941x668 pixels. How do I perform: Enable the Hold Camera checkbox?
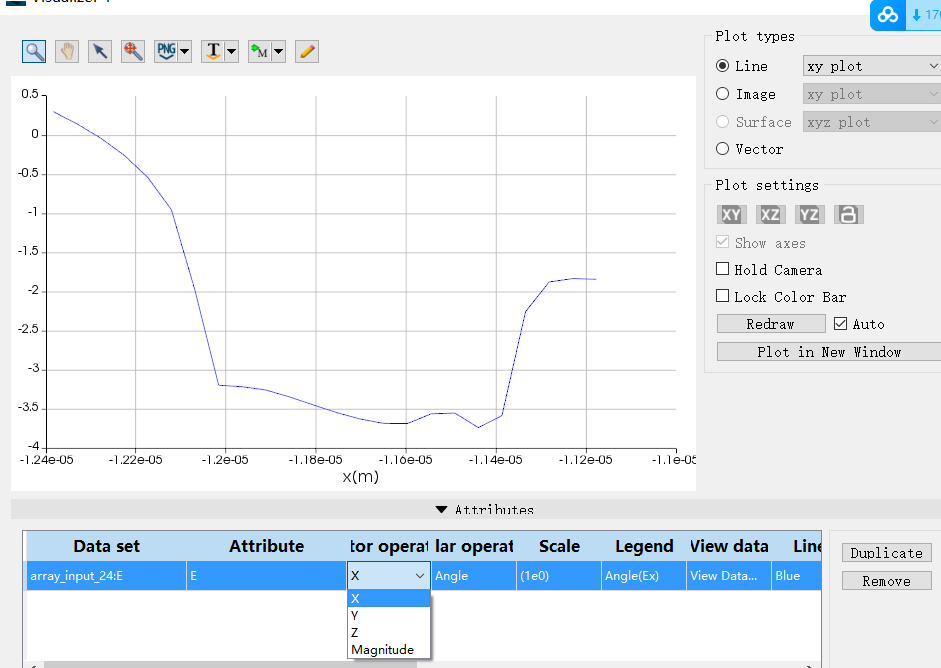coord(723,270)
